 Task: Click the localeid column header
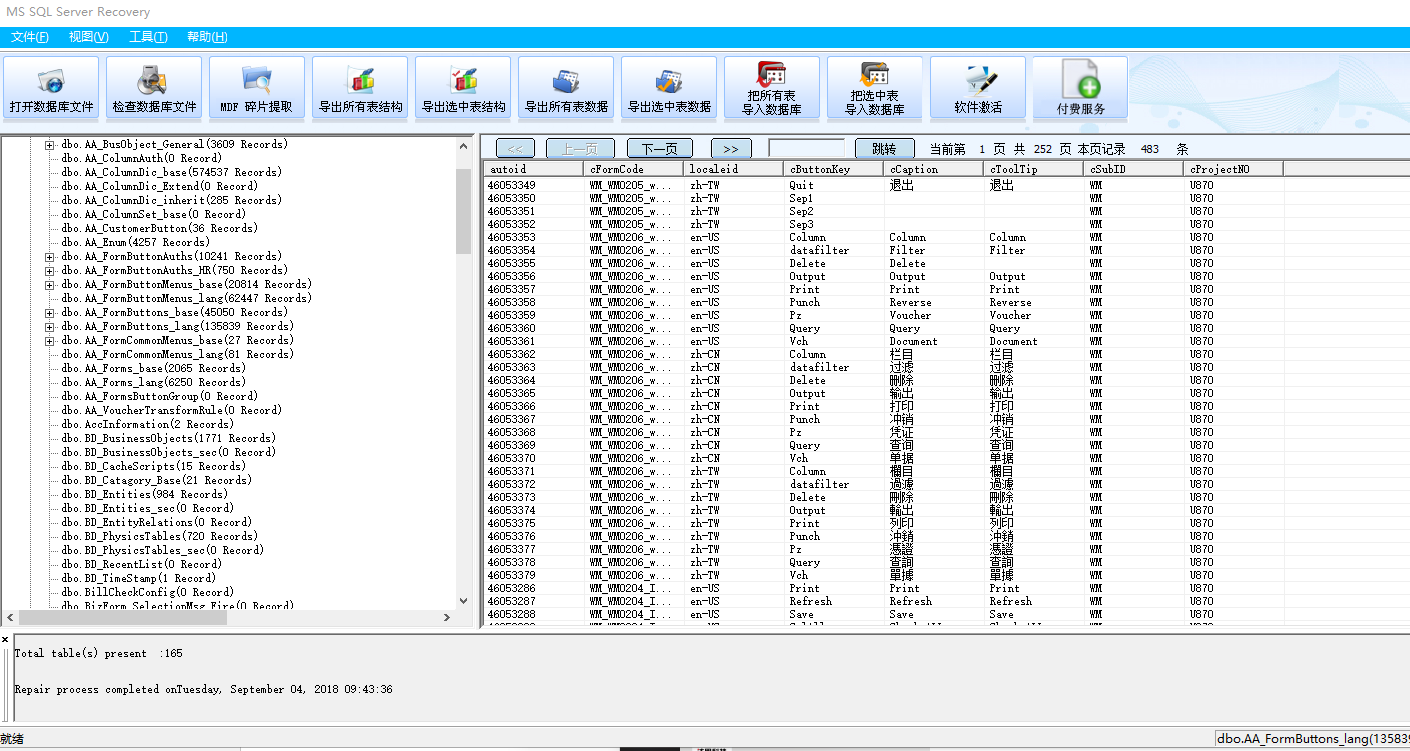click(733, 169)
